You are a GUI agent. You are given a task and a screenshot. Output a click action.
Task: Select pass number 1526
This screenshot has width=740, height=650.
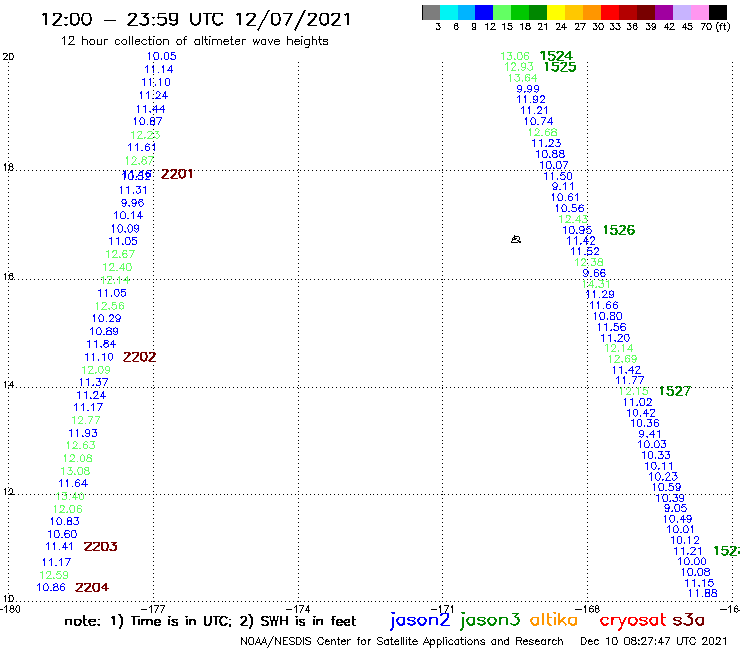[x=619, y=230]
